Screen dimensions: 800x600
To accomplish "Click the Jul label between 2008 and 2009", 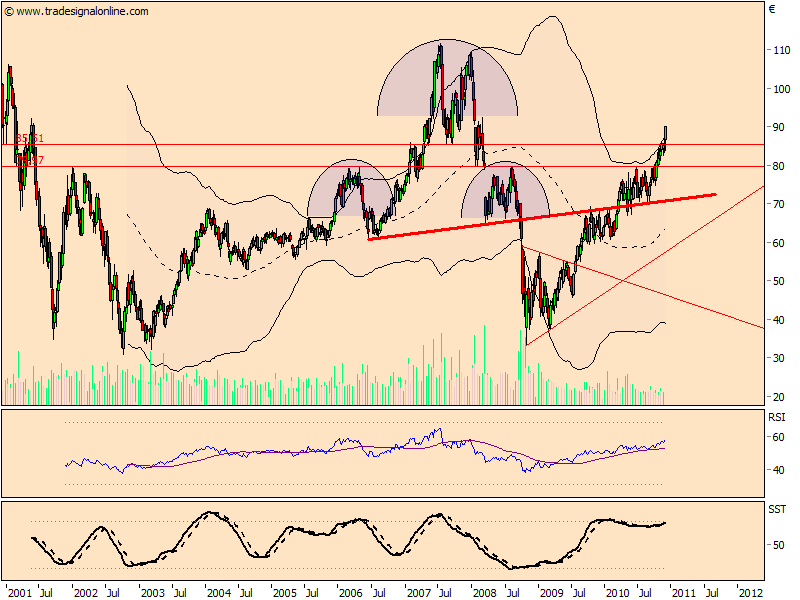I will pyautogui.click(x=512, y=593).
